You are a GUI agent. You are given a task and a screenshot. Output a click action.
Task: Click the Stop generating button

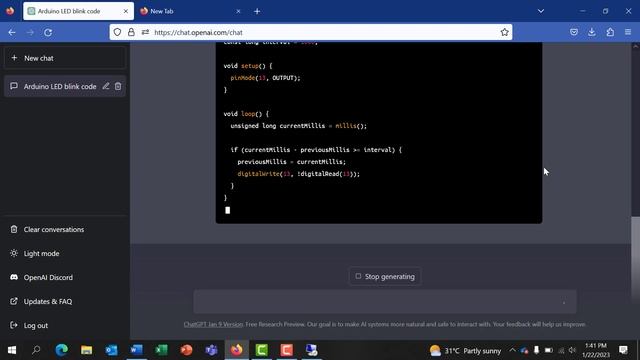pyautogui.click(x=385, y=276)
